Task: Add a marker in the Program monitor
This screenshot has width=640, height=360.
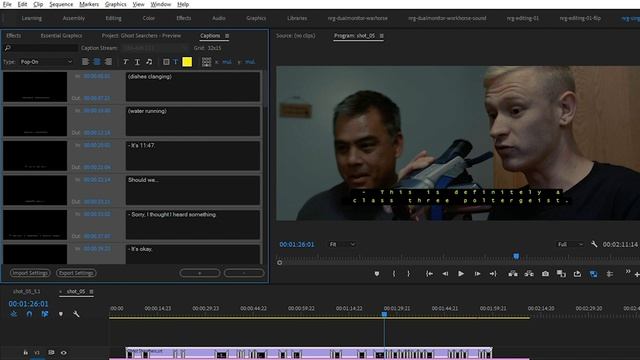Action: point(377,274)
